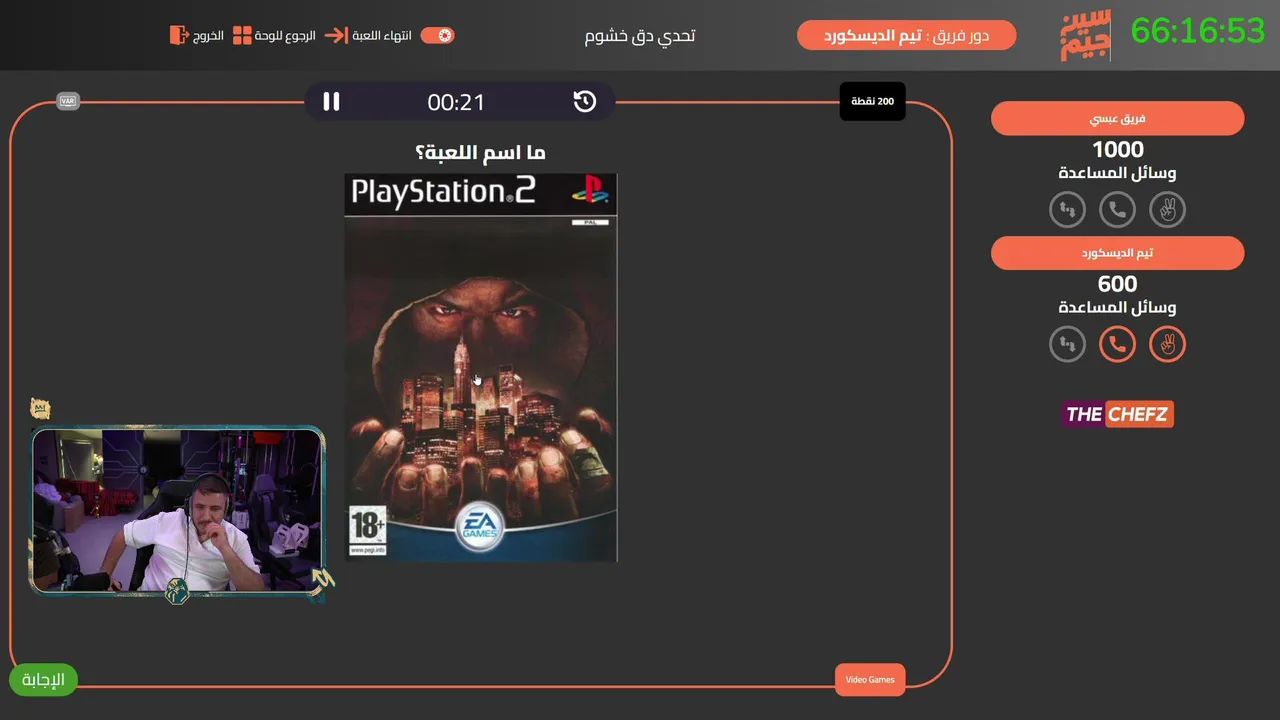Click the green 66:16:53 stream clock
Viewport: 1280px width, 720px height.
1198,31
